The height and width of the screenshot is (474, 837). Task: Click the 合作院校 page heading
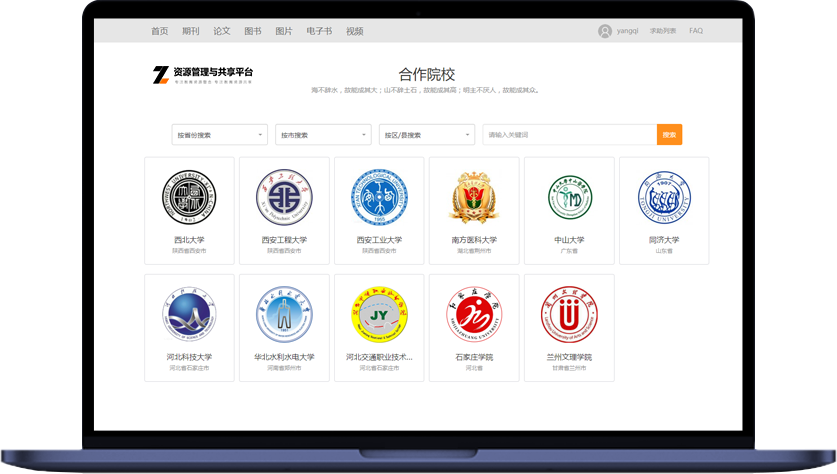427,75
